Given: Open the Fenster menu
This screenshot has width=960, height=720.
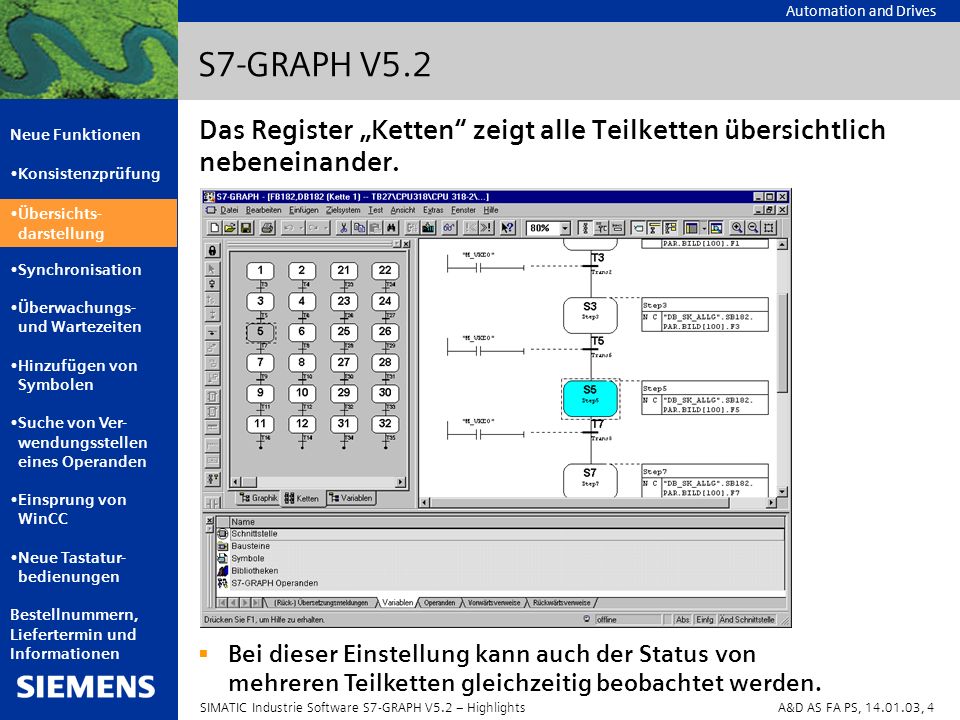Looking at the screenshot, I should point(463,210).
